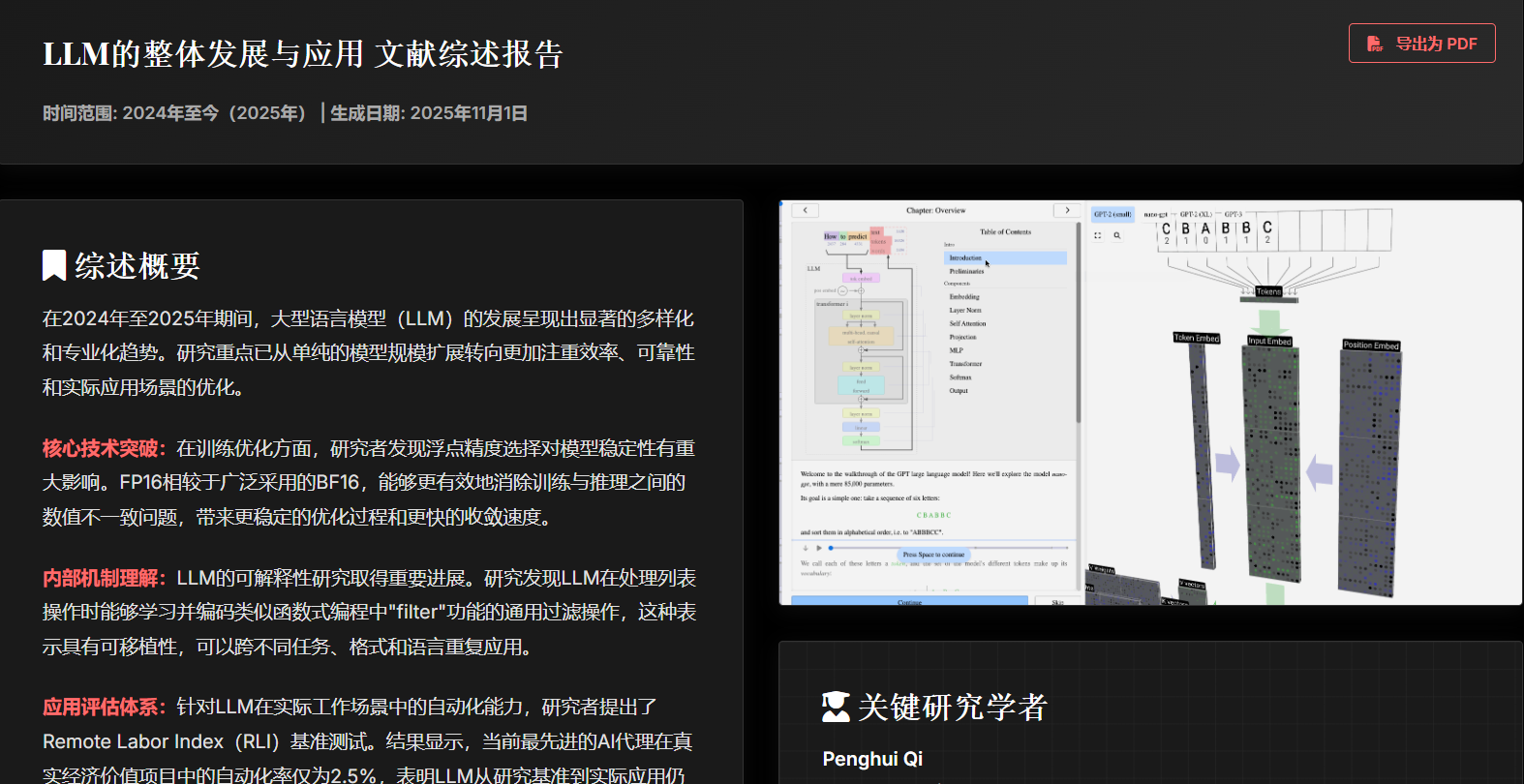This screenshot has height=784, width=1524.
Task: Click the magnifier icon in the preview
Action: (x=1116, y=235)
